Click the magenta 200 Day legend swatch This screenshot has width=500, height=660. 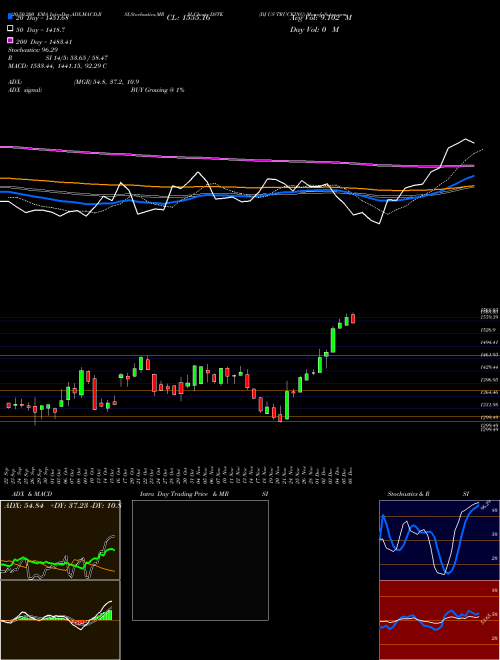[x=10, y=41]
